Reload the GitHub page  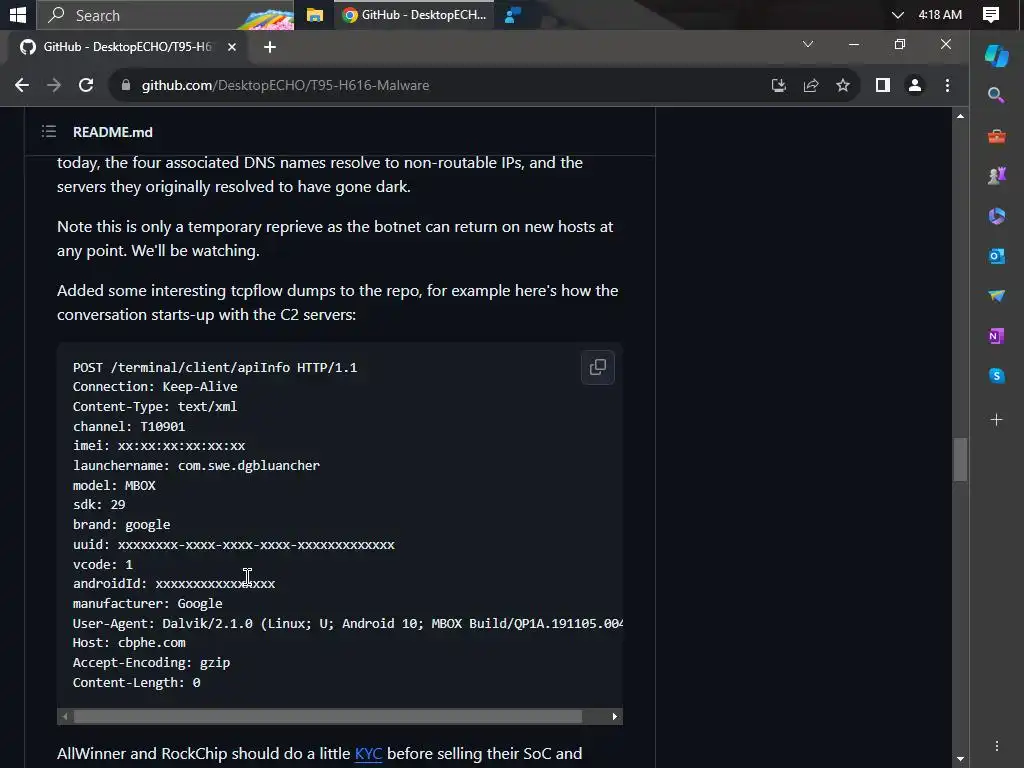(86, 85)
